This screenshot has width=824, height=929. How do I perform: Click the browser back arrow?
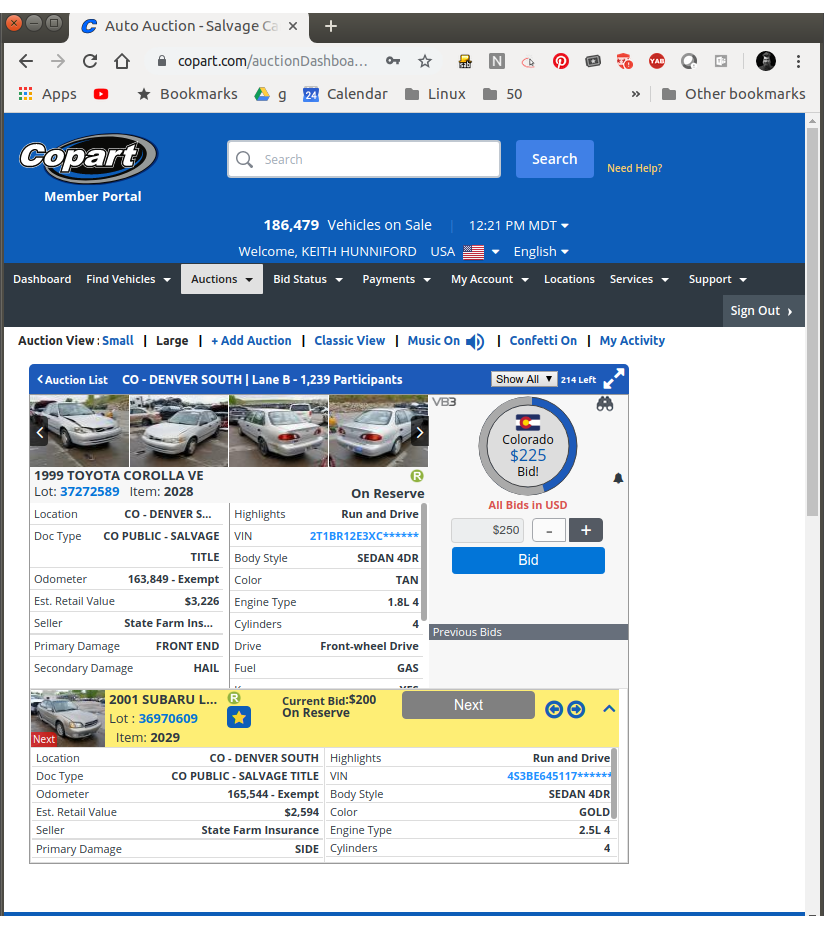point(26,61)
